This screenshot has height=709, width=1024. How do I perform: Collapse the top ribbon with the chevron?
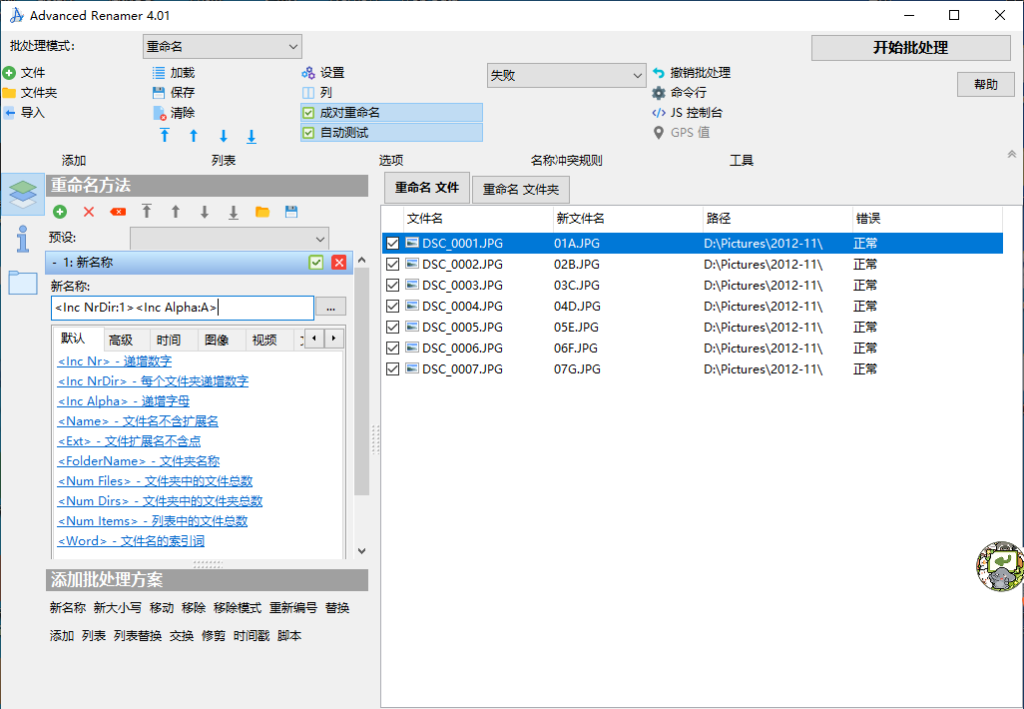[1012, 155]
